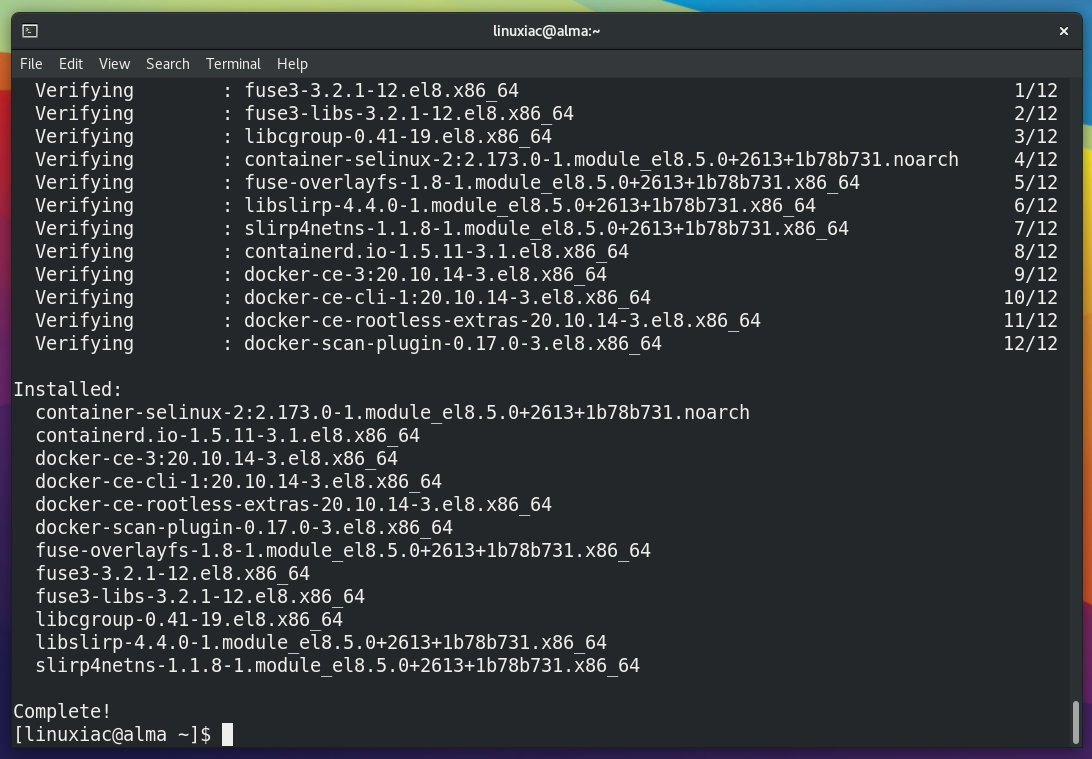Click the "Complete!" output line

tap(62, 712)
